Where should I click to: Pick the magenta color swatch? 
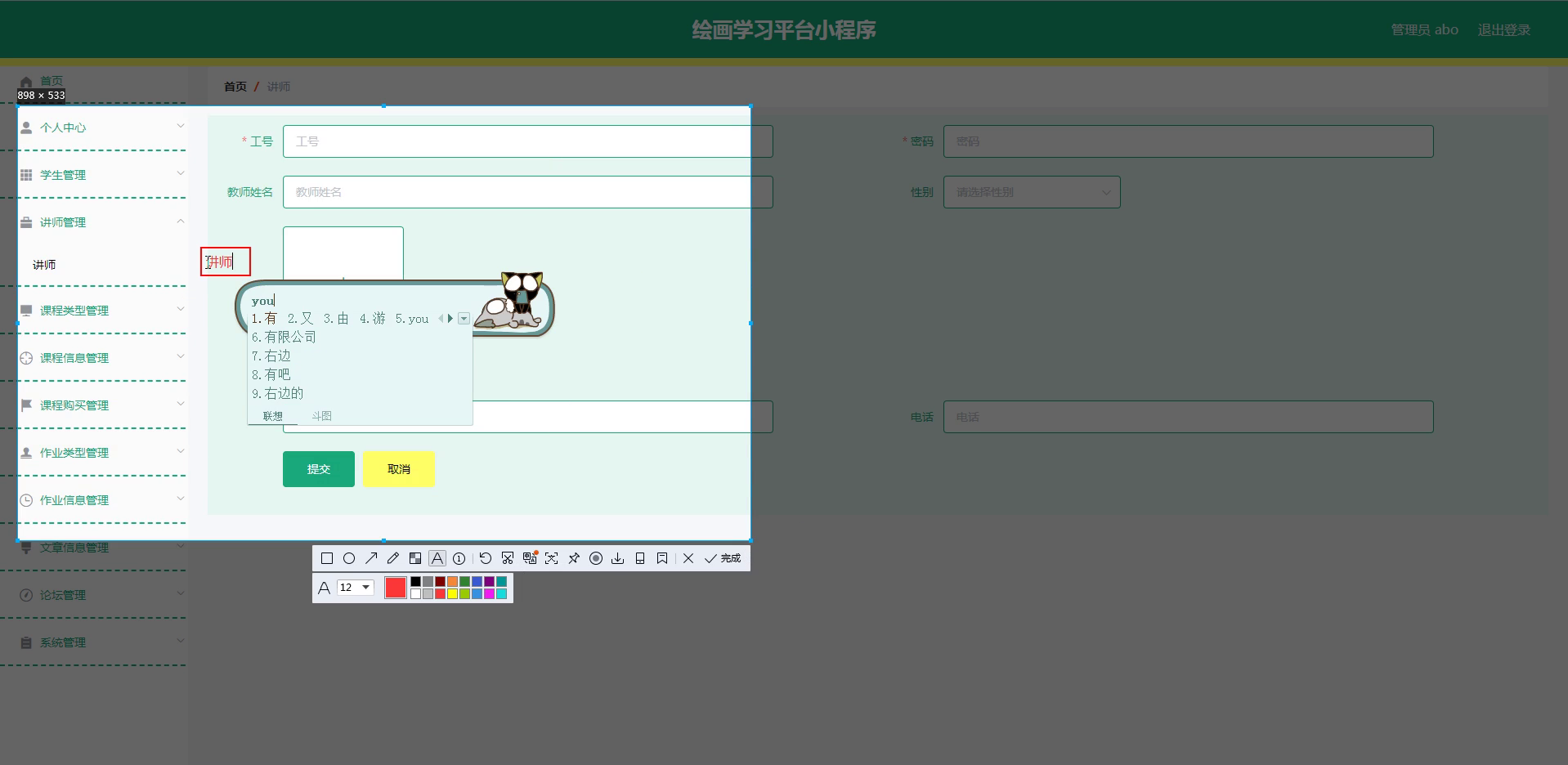coord(489,594)
